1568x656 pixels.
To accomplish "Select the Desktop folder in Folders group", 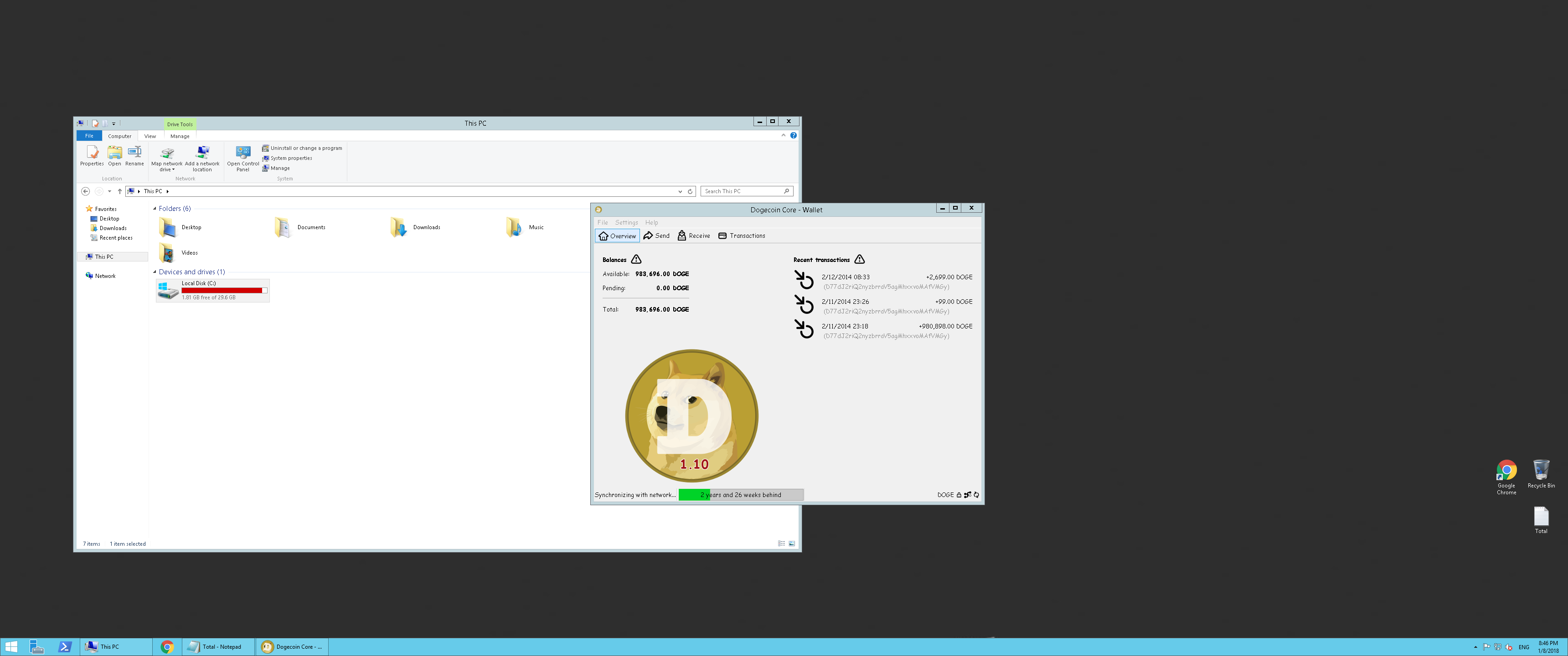I will [180, 228].
